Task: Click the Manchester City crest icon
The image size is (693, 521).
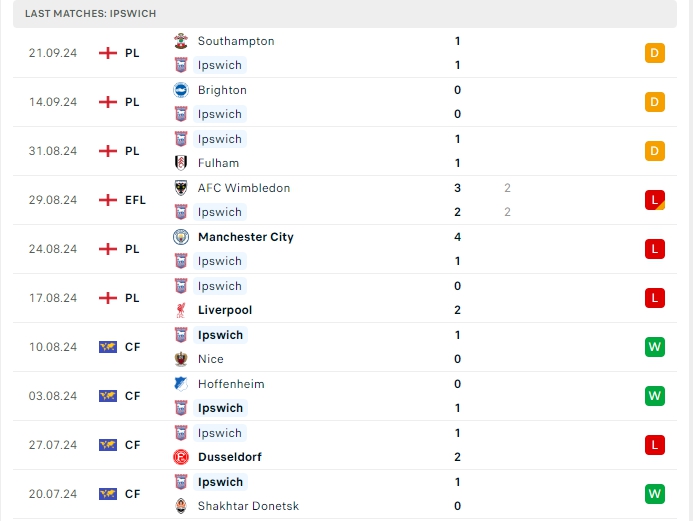Action: (x=181, y=237)
